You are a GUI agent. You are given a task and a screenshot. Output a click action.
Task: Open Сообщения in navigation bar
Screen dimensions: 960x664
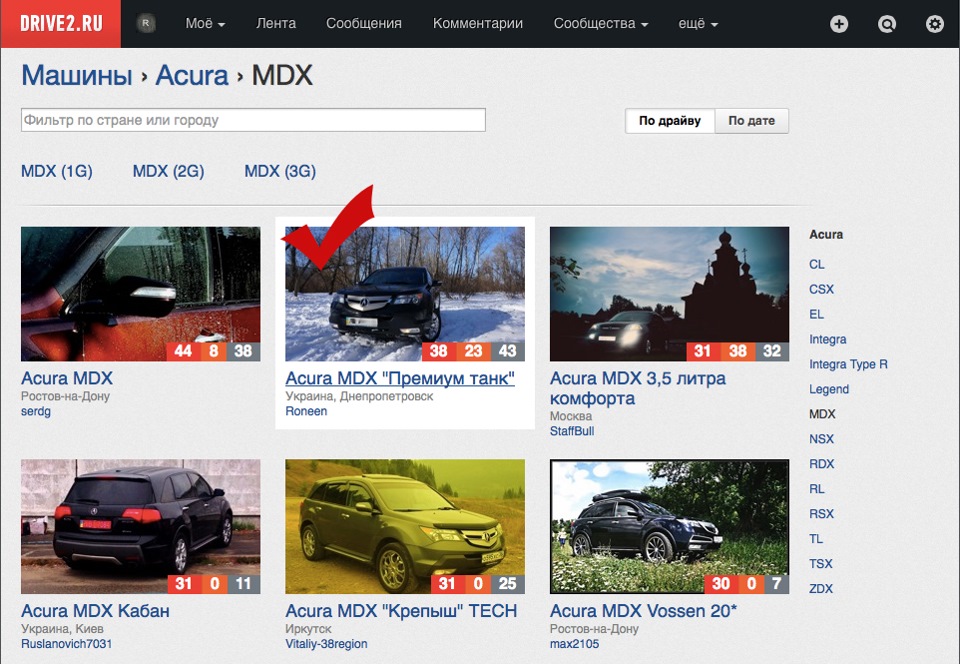click(x=364, y=23)
